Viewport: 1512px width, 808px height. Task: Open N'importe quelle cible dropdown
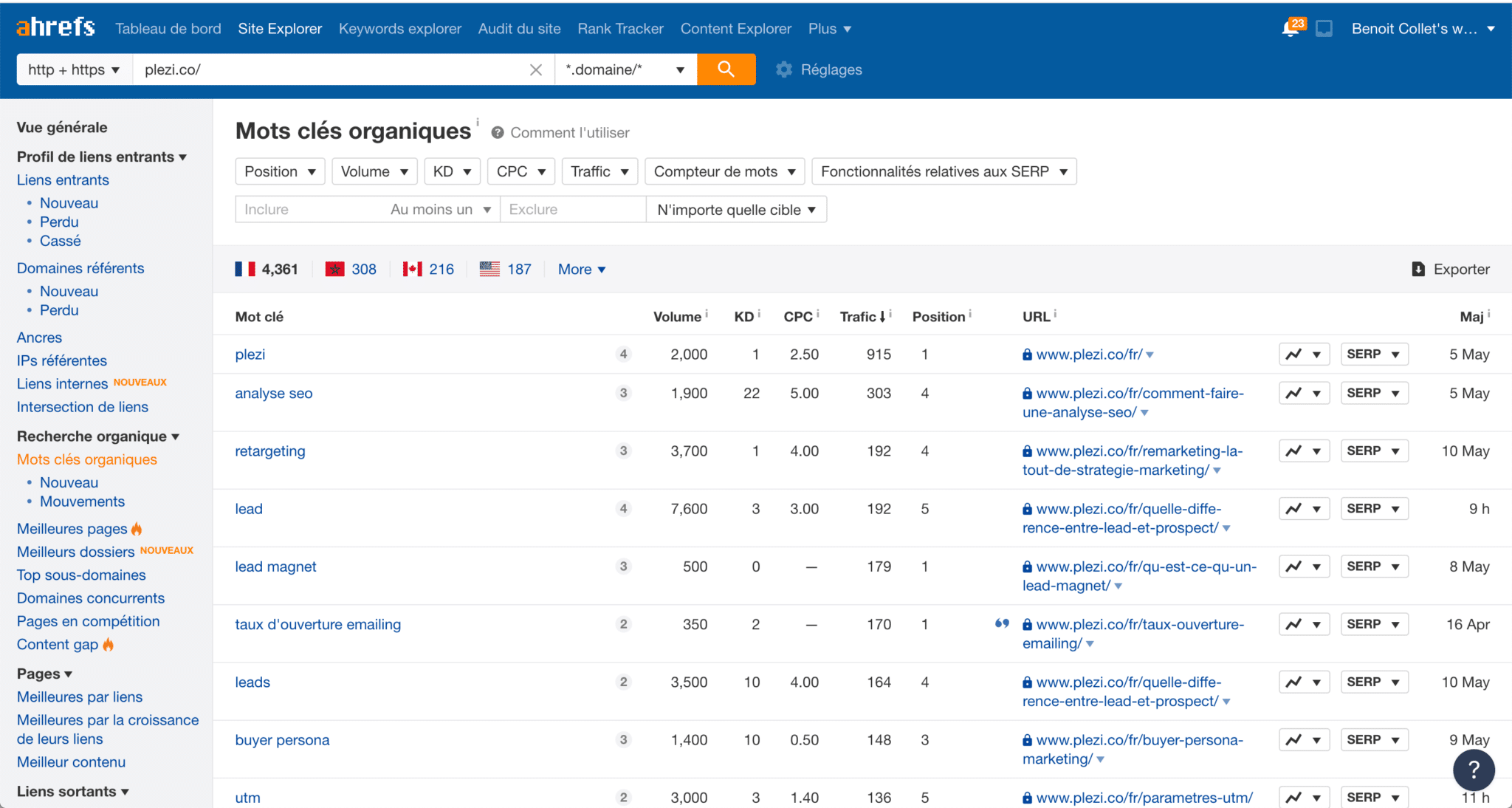[737, 210]
